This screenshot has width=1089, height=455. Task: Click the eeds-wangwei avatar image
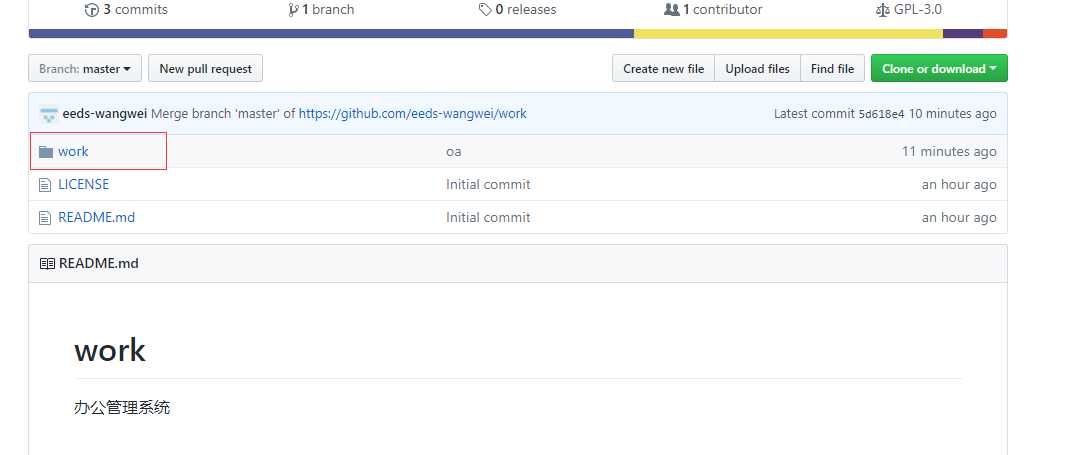coord(49,114)
